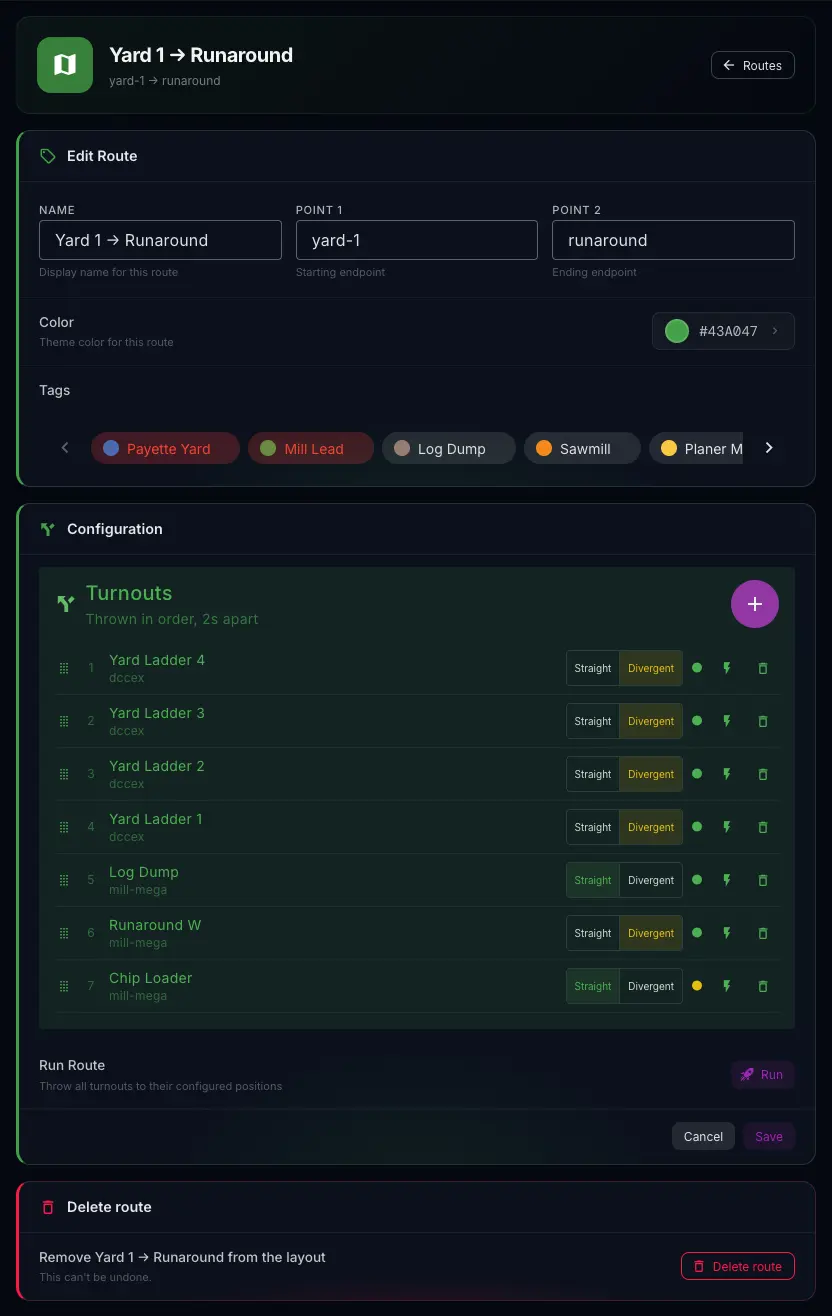Click the drag handle for Log Dump row
Screen dimensions: 832x1316
coord(64,880)
